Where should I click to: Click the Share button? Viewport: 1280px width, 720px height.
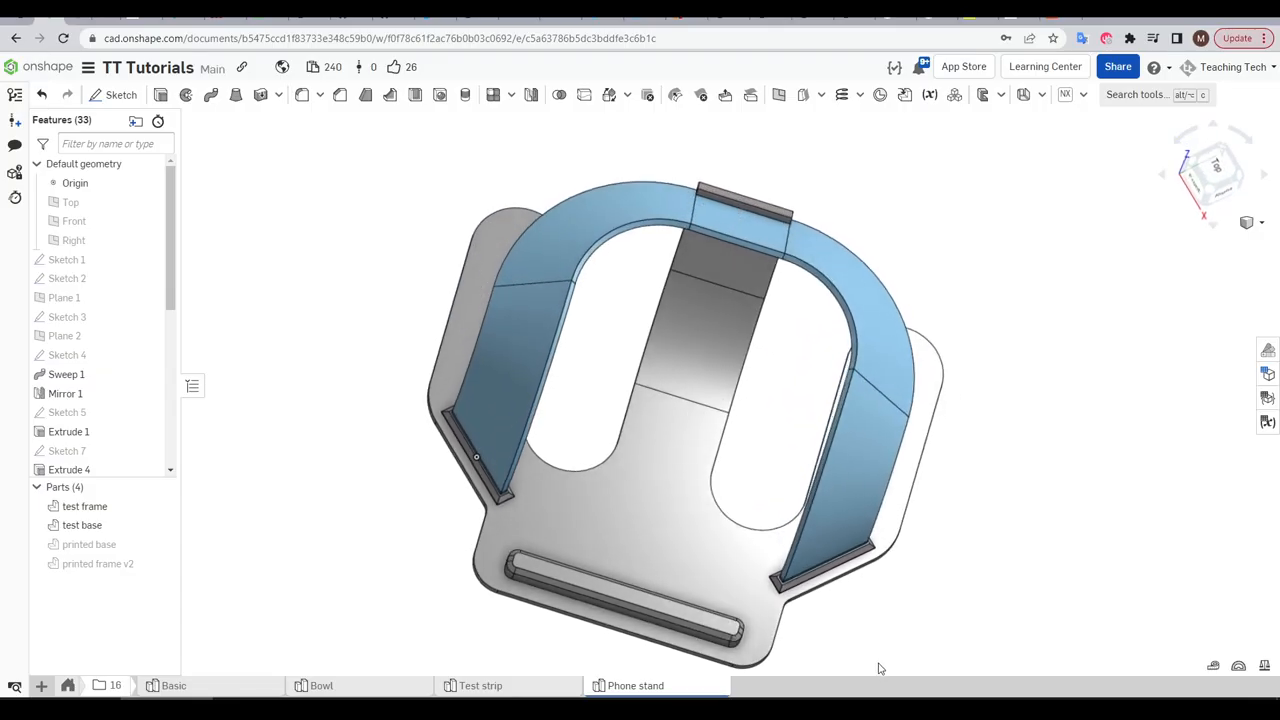coord(1118,67)
